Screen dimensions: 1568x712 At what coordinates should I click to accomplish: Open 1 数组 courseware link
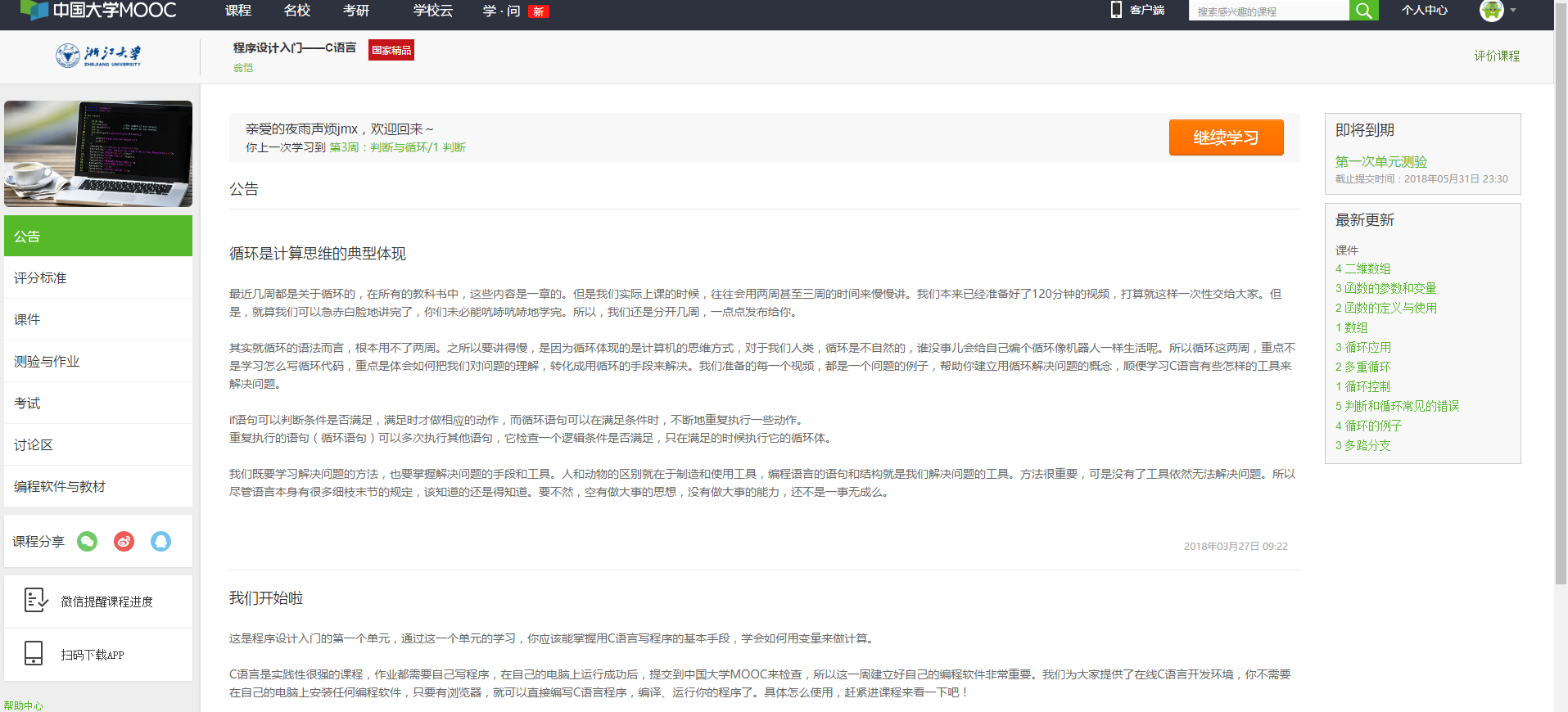coord(1351,327)
